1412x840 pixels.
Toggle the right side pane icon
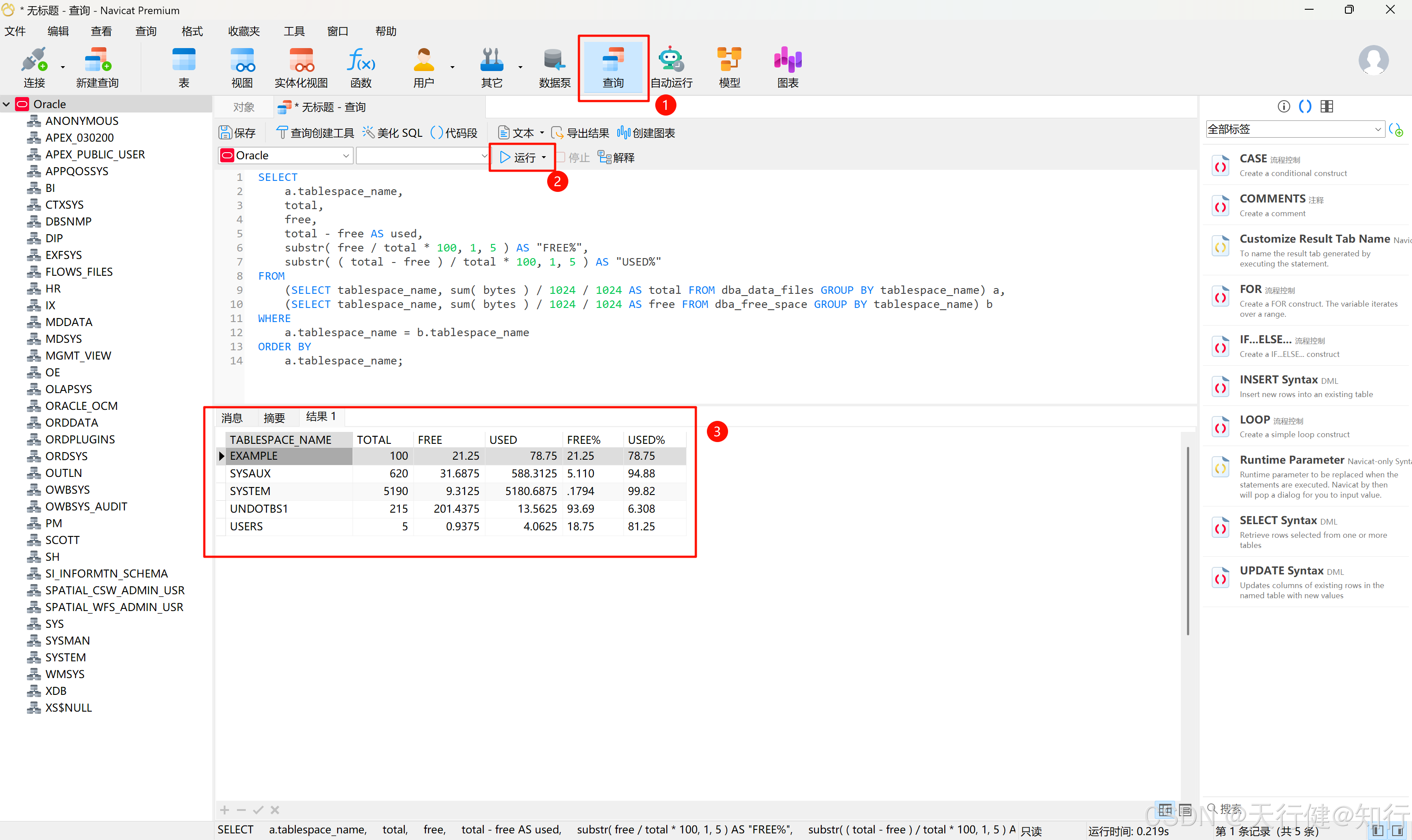pos(1397,831)
